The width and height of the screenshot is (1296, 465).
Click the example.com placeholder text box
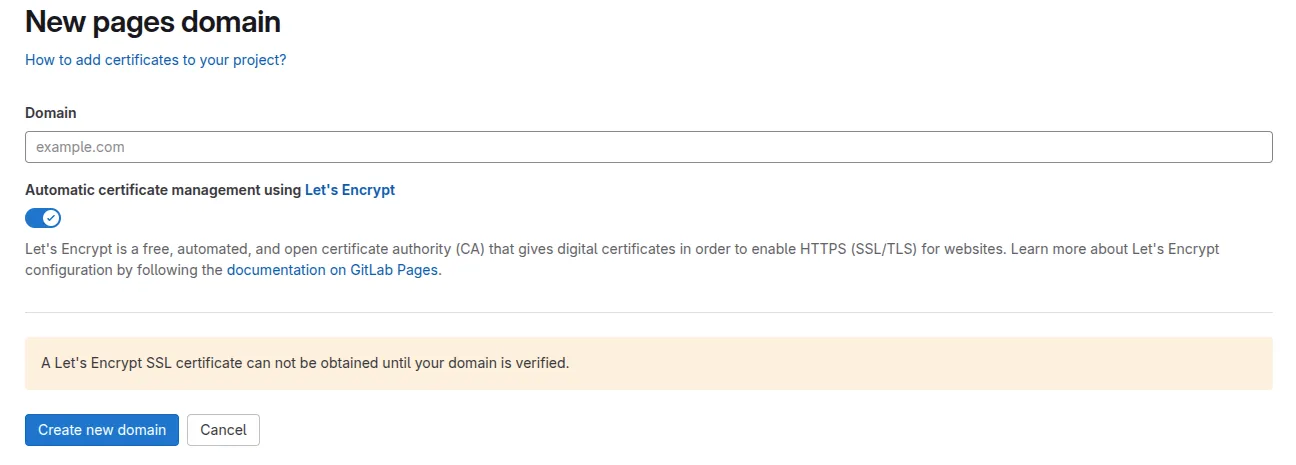[x=648, y=147]
